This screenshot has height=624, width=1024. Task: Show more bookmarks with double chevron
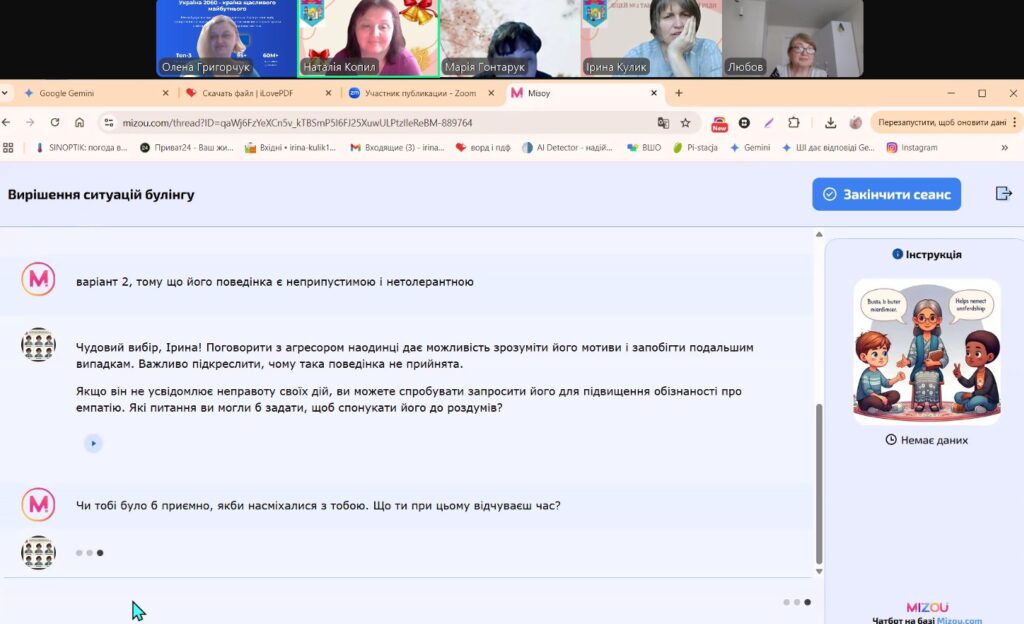(1004, 148)
